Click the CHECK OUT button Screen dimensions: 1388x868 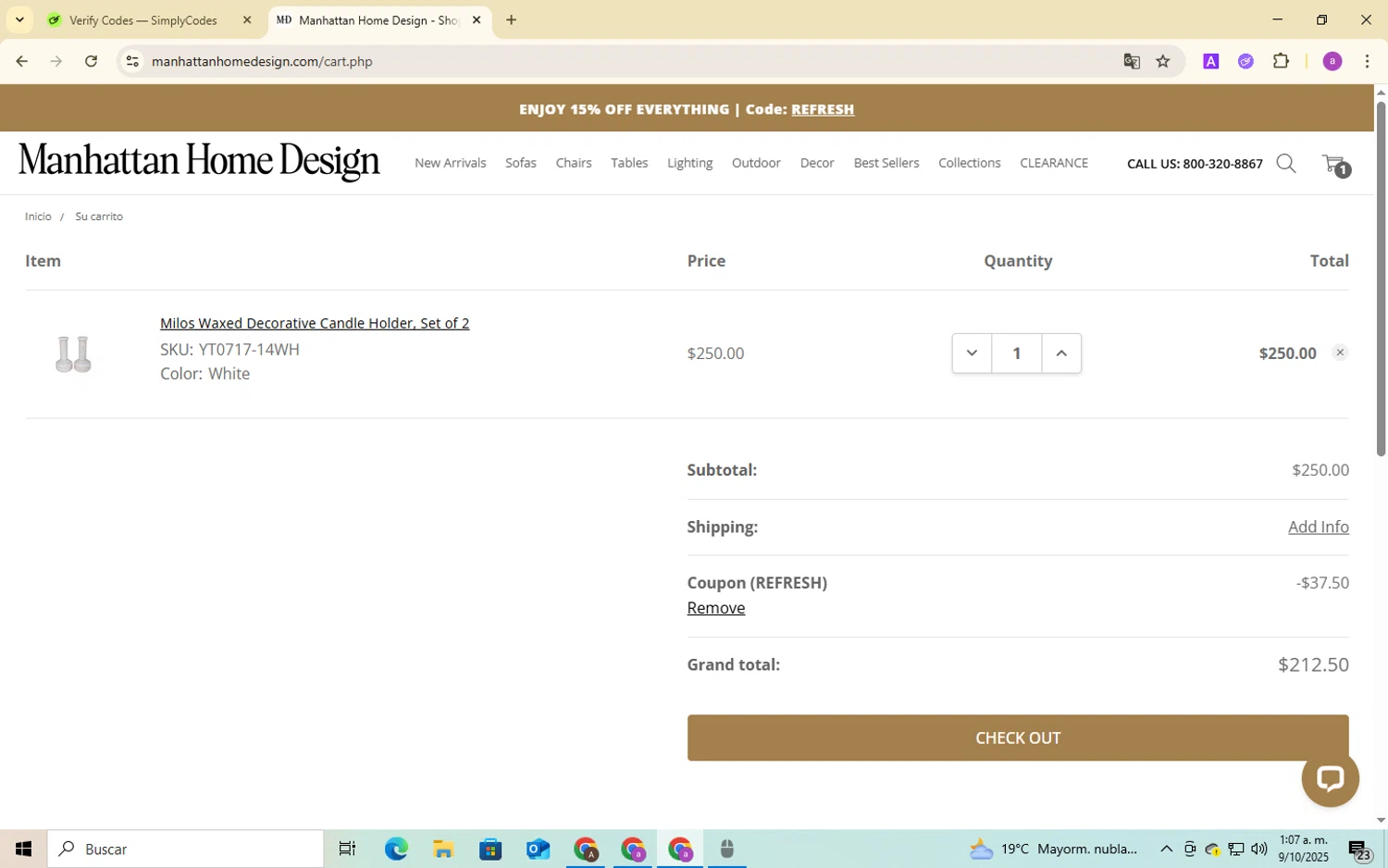click(1018, 738)
